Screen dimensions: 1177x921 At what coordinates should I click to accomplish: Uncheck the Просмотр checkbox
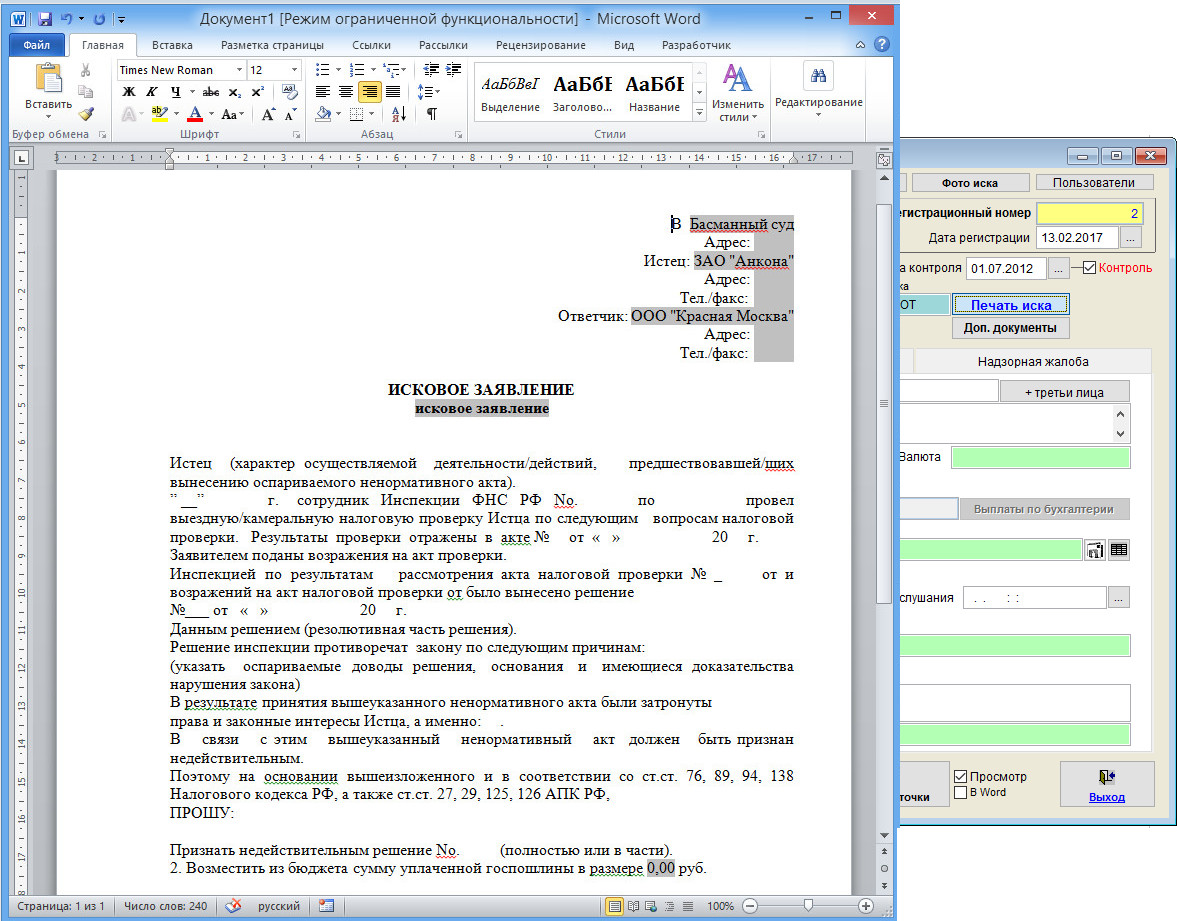point(960,776)
